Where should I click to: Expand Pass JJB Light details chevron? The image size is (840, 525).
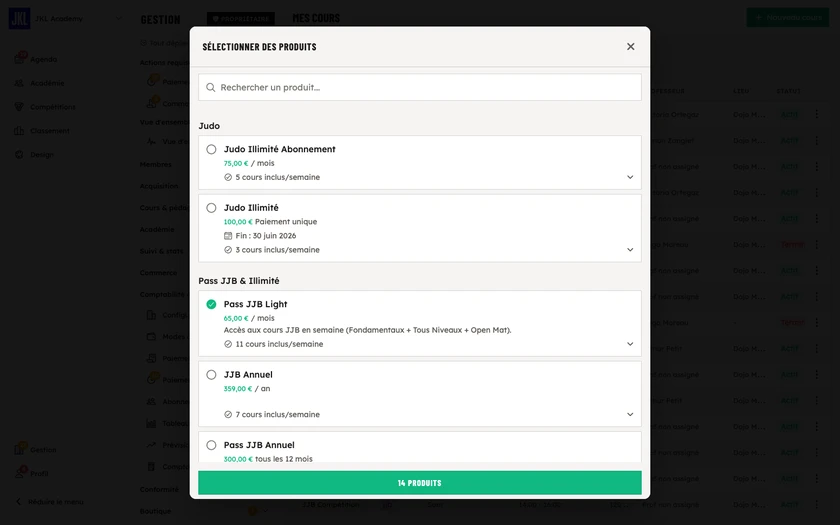pyautogui.click(x=630, y=344)
